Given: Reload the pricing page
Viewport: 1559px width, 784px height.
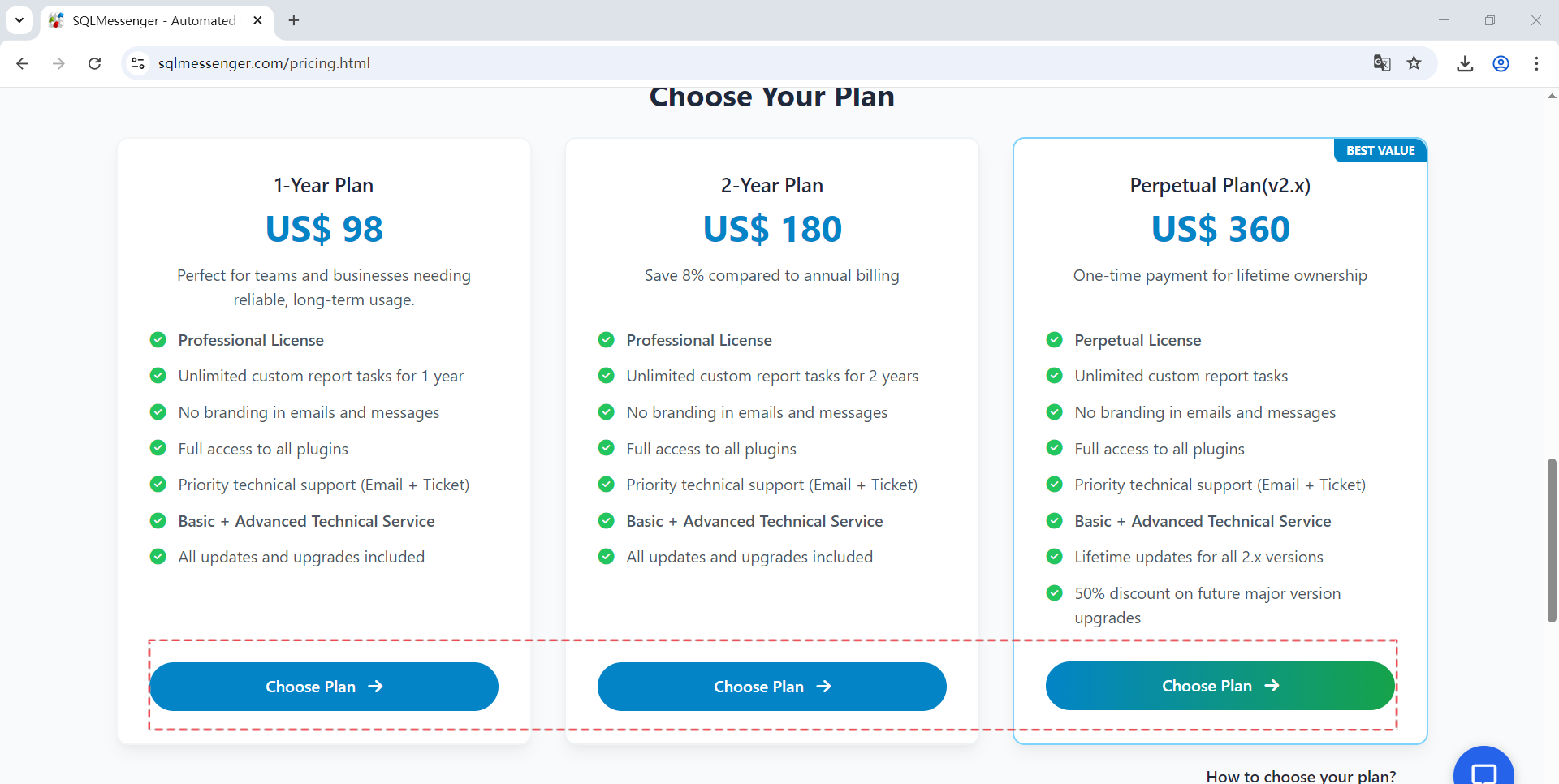Looking at the screenshot, I should click(x=94, y=62).
